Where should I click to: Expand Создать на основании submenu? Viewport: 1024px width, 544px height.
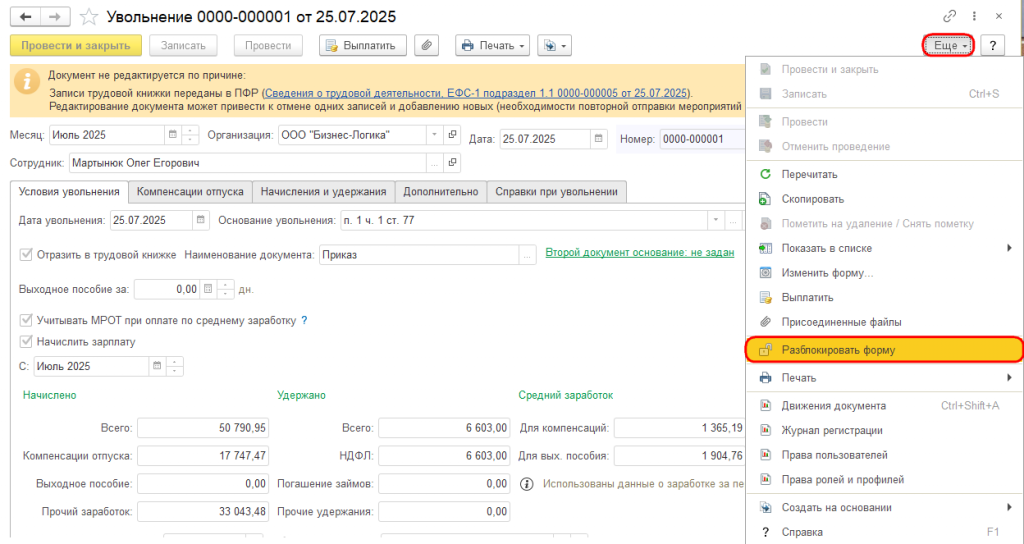tap(885, 507)
